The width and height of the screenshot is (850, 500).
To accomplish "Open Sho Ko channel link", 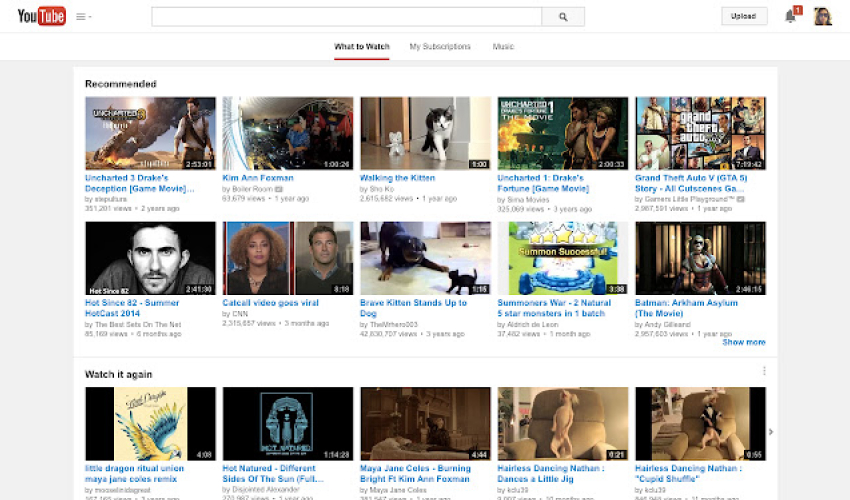I will point(382,189).
